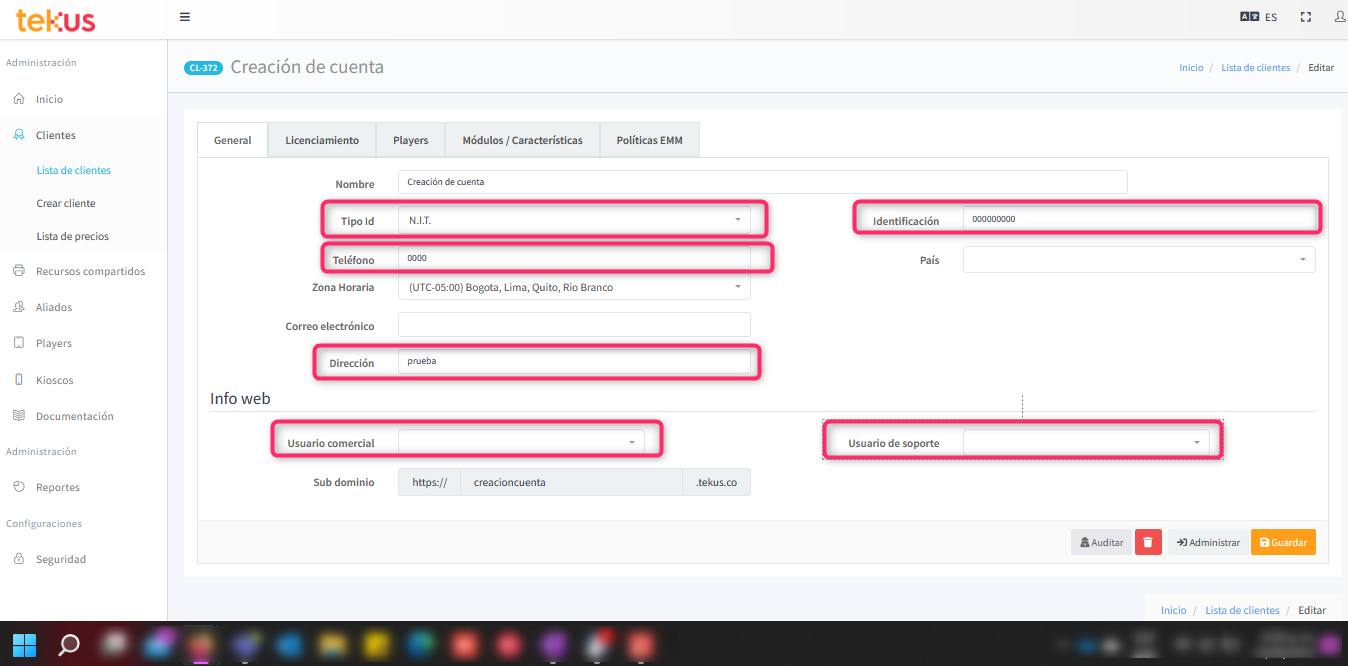Click the hamburger menu icon
1348x666 pixels.
coord(185,17)
